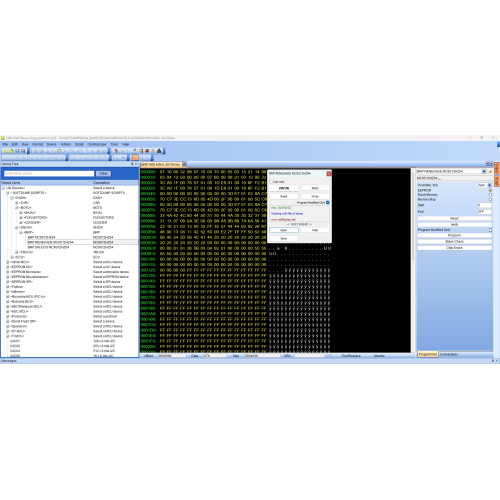Toggle the Calc only checkbox
The width and height of the screenshot is (500, 500).
coord(271,182)
